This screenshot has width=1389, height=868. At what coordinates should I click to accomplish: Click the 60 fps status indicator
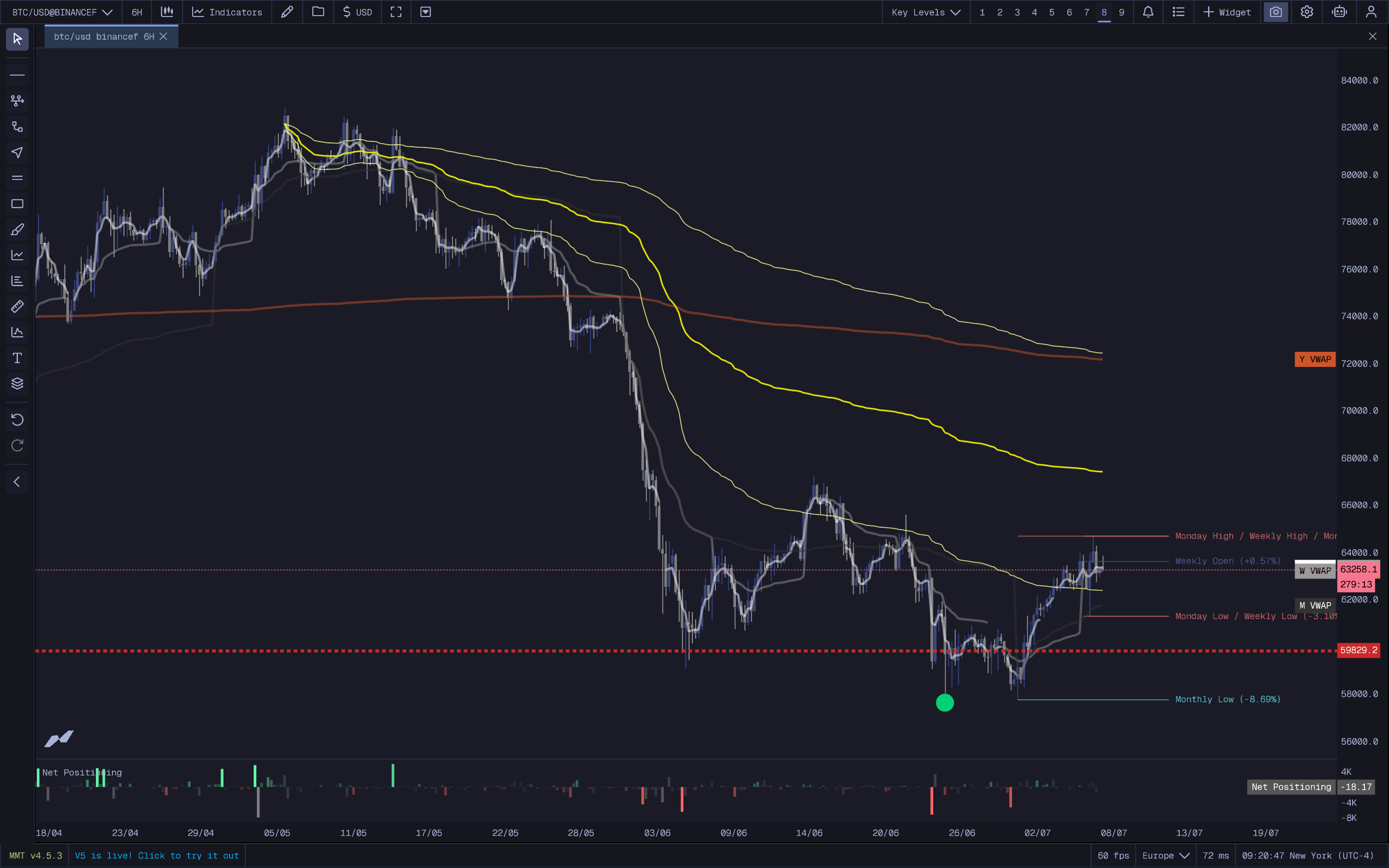[x=1114, y=855]
